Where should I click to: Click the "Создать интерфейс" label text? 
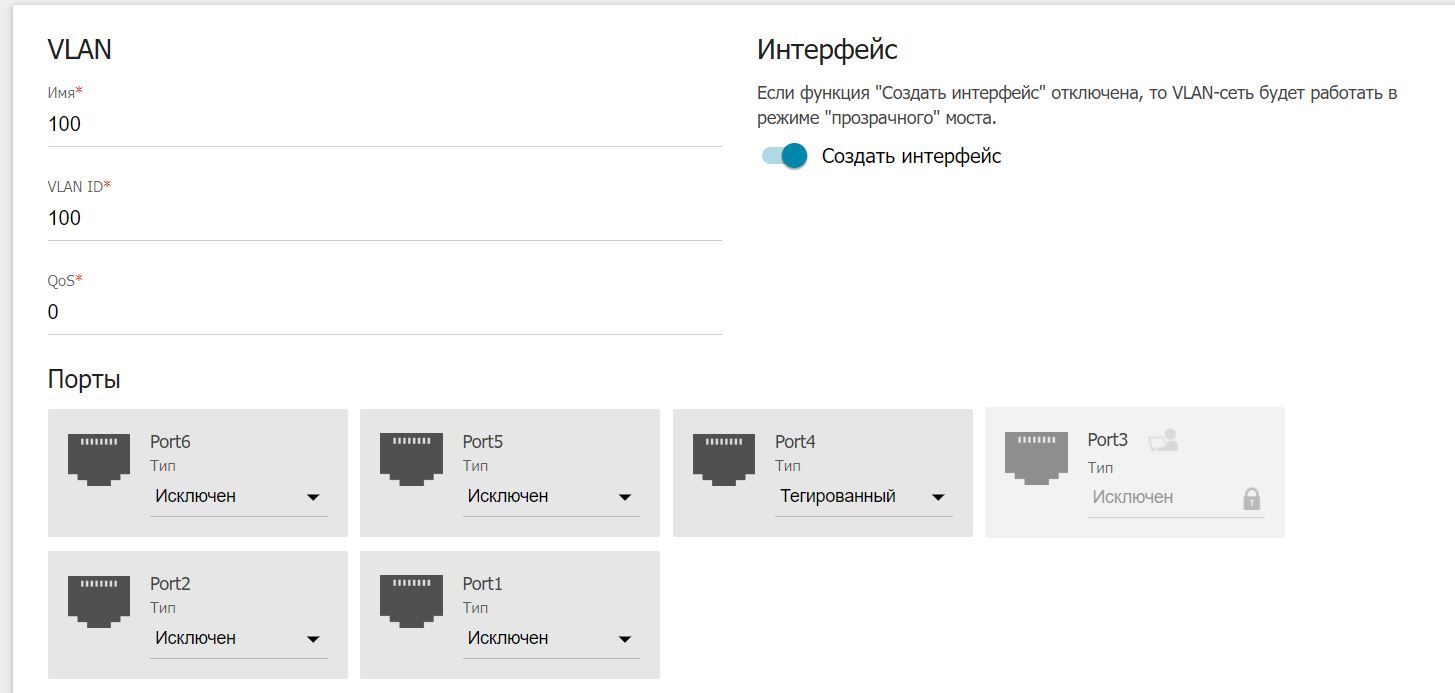coord(911,156)
